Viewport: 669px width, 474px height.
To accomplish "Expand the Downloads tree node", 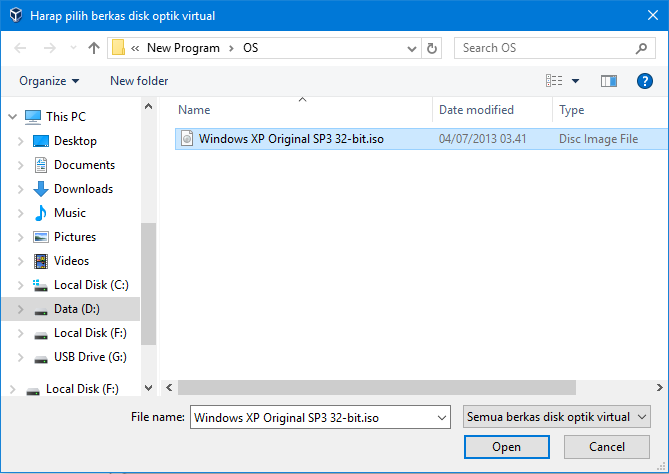I will point(20,189).
